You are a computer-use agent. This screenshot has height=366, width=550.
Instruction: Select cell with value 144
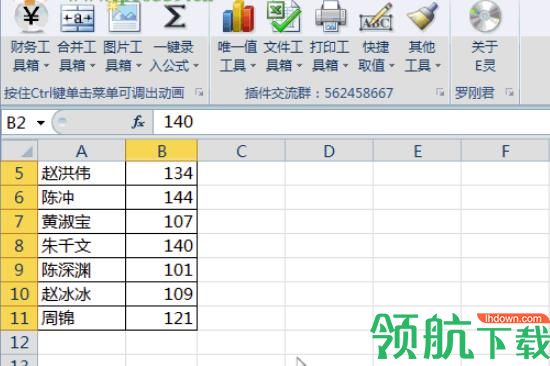(161, 198)
